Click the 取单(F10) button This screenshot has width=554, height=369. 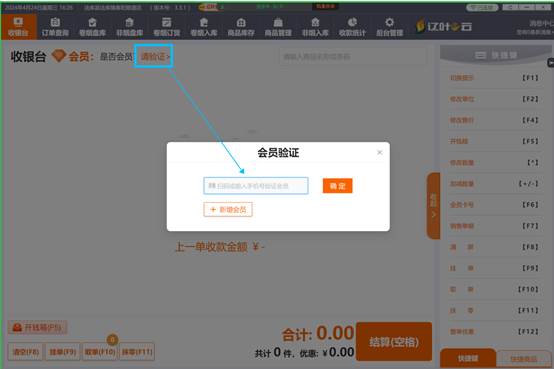click(100, 352)
